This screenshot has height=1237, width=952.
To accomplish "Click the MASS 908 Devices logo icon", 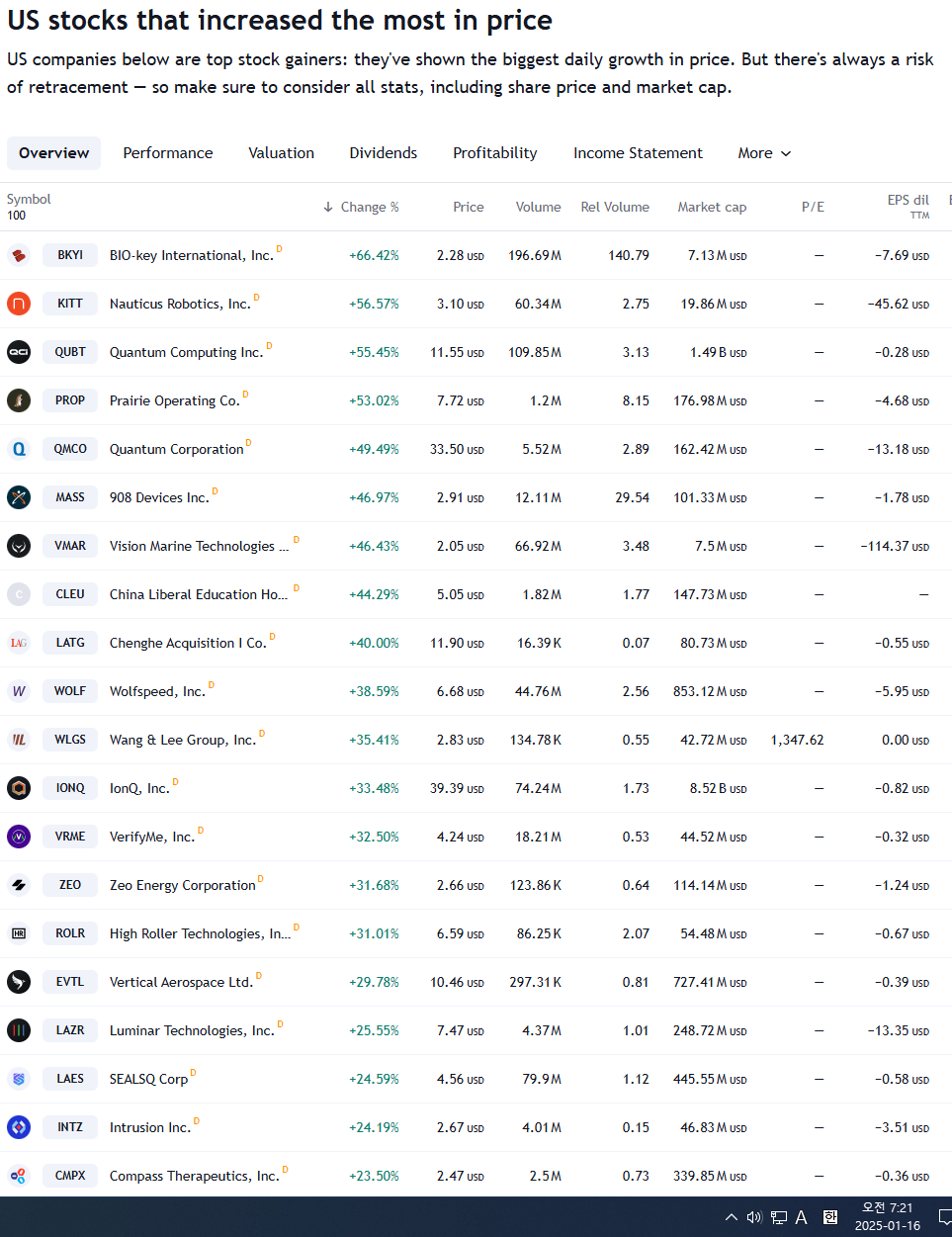I will 19,497.
